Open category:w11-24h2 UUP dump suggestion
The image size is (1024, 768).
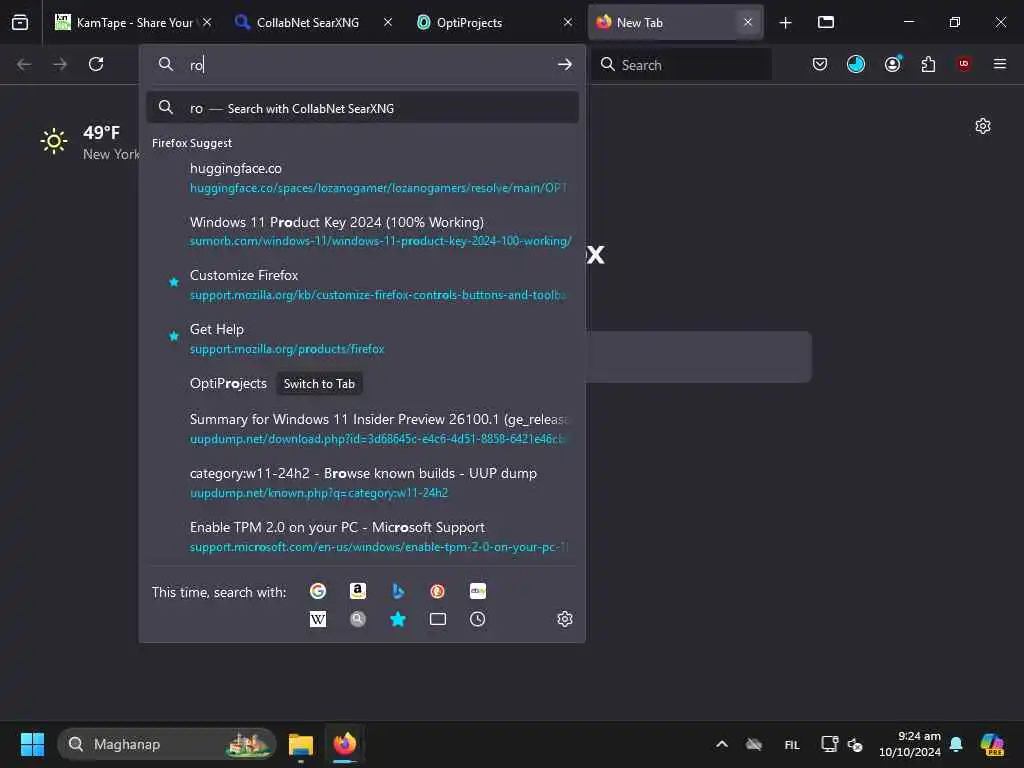tap(362, 483)
